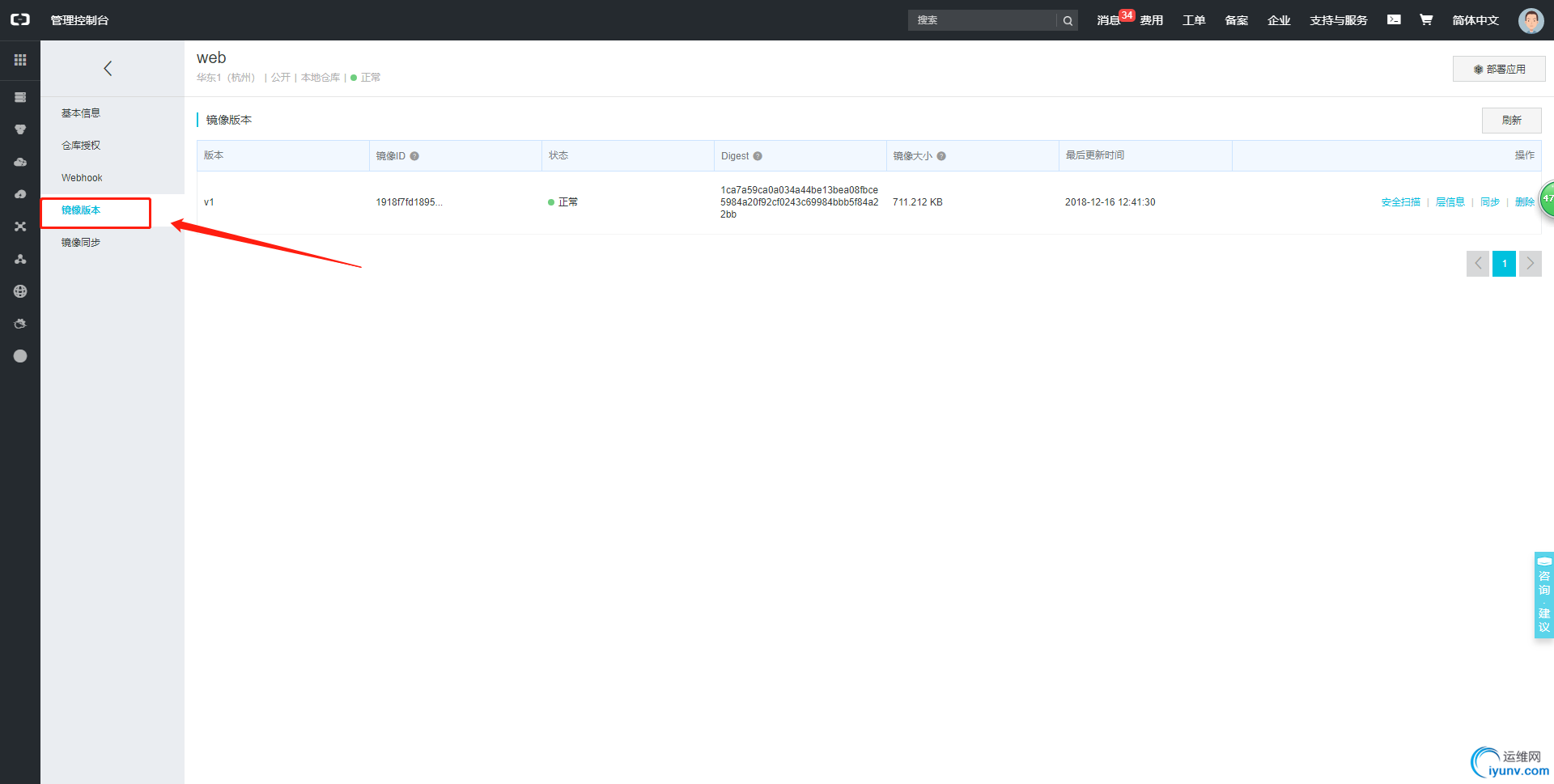Open 企业 in top bar

coord(1279,20)
